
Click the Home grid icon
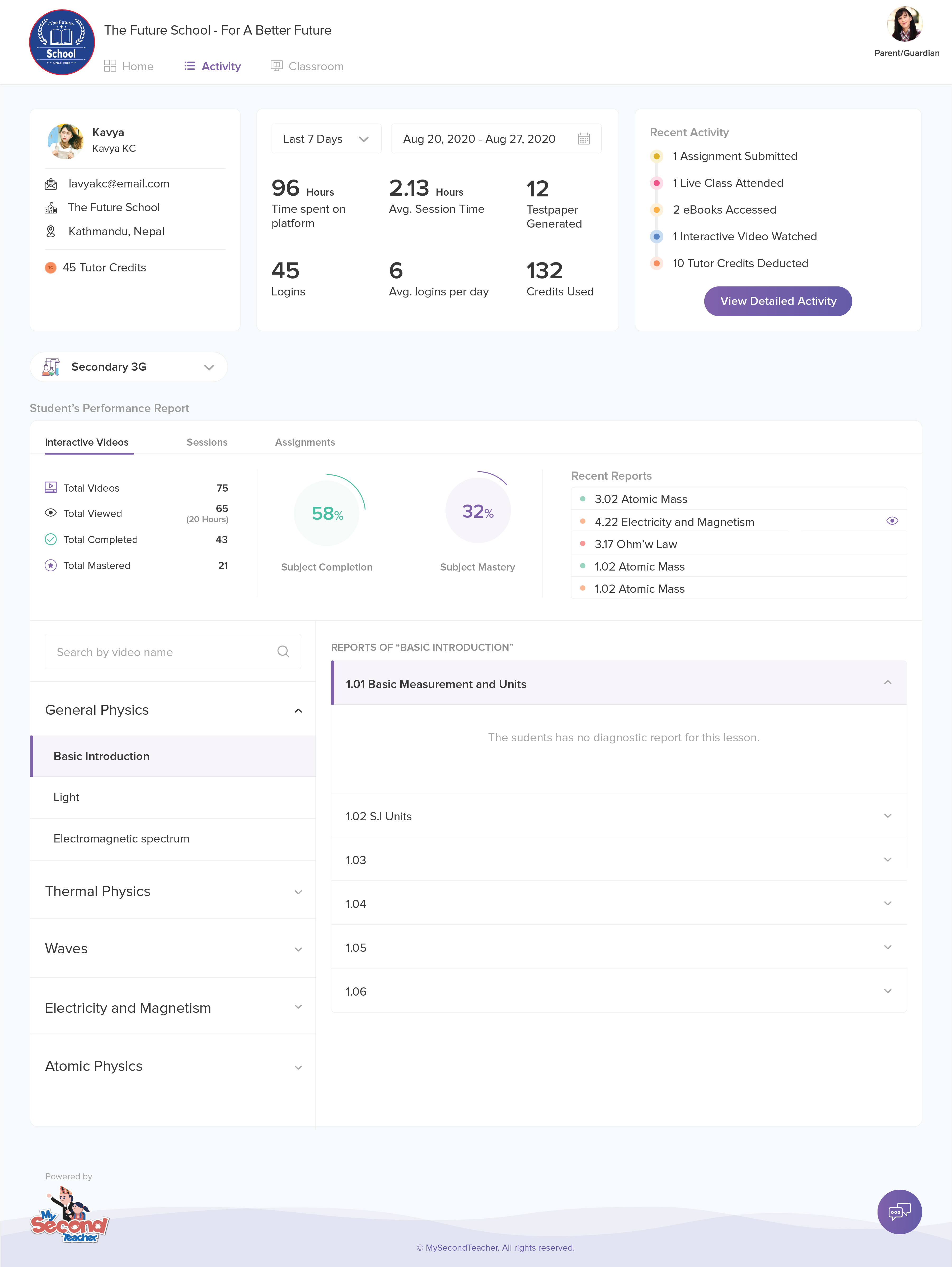pos(110,66)
